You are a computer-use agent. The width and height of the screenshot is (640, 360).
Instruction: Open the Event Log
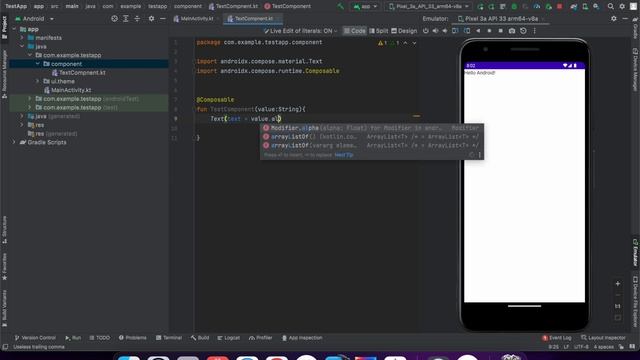click(557, 338)
